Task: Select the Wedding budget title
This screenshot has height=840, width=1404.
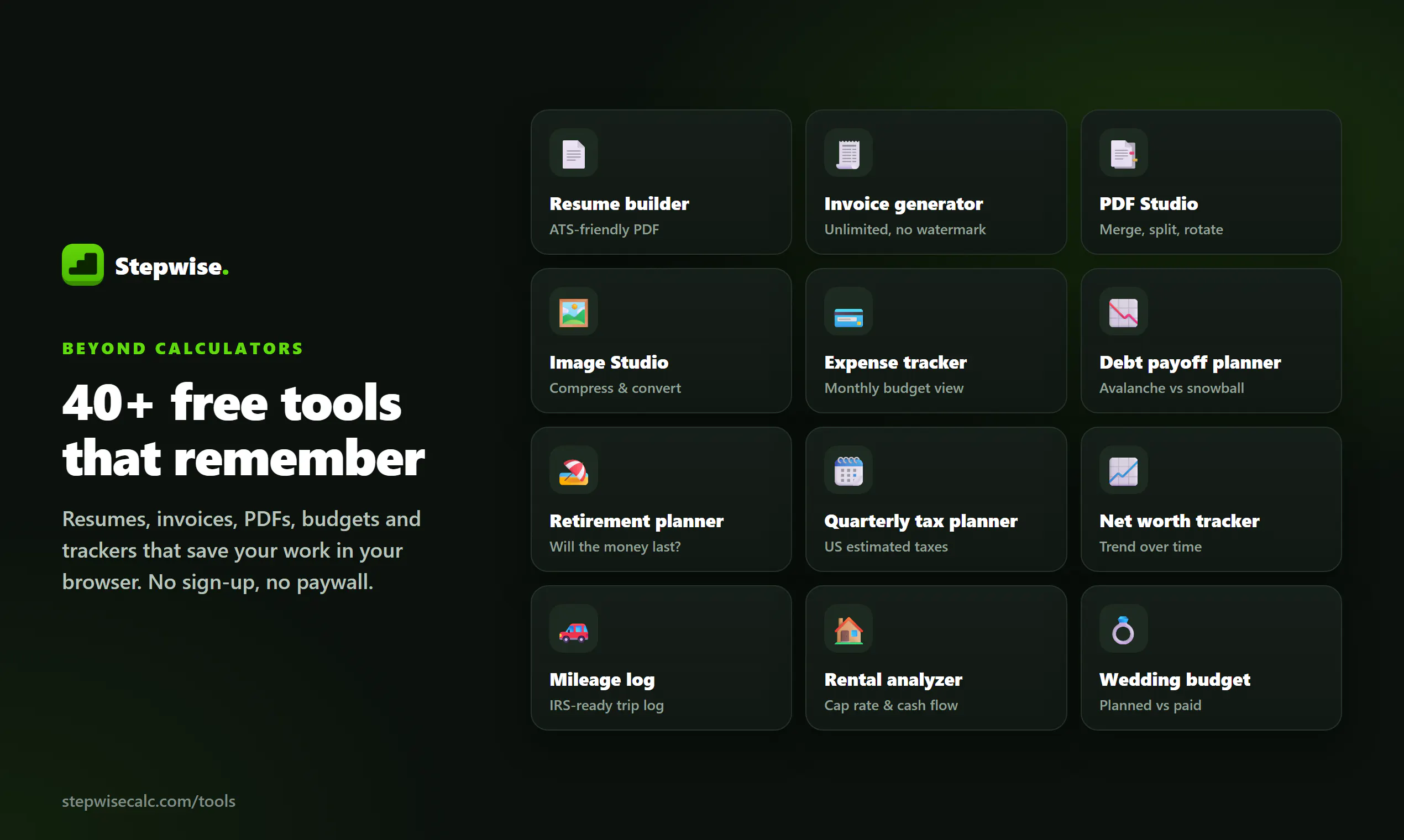Action: tap(1174, 680)
